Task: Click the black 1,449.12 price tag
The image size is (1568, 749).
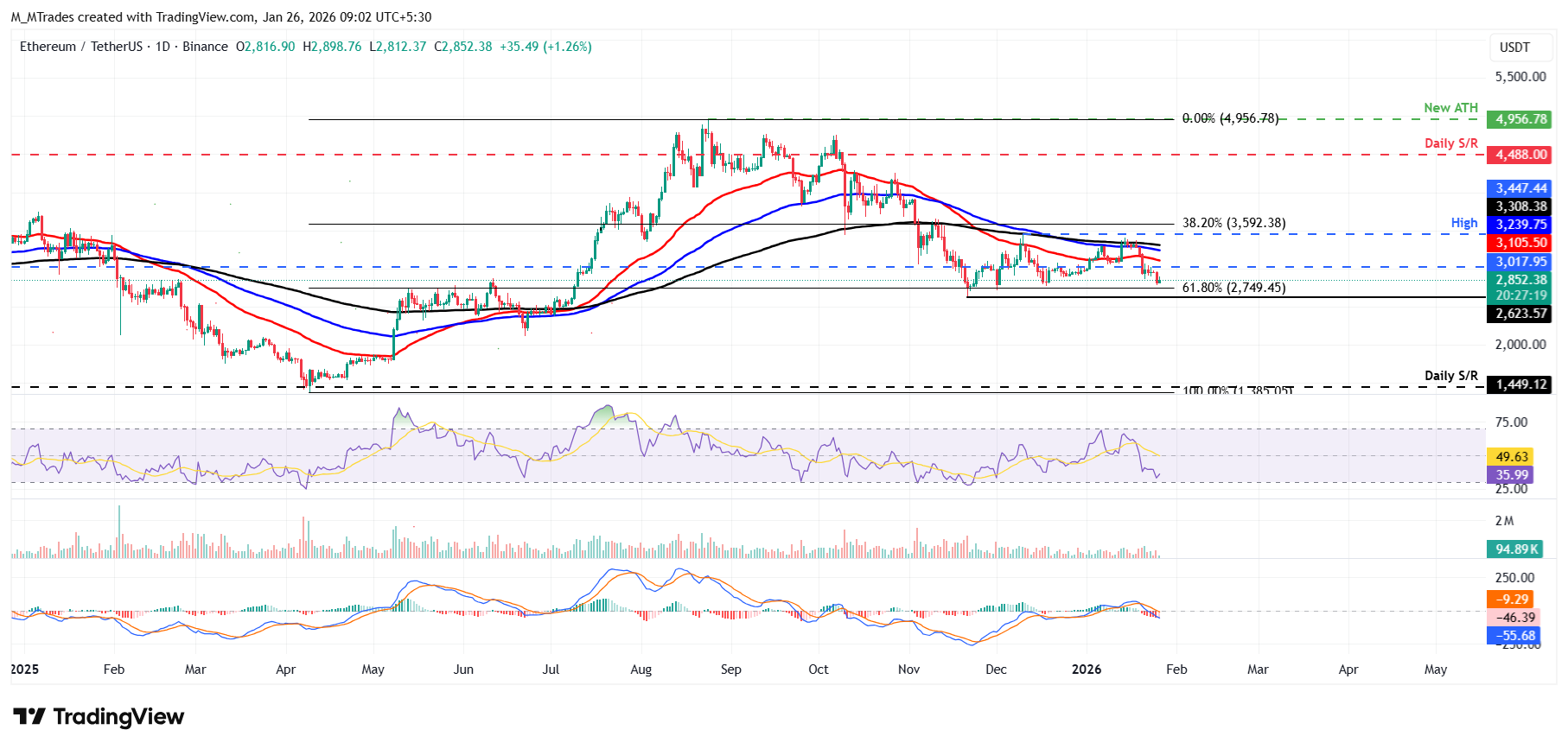Action: [1520, 384]
